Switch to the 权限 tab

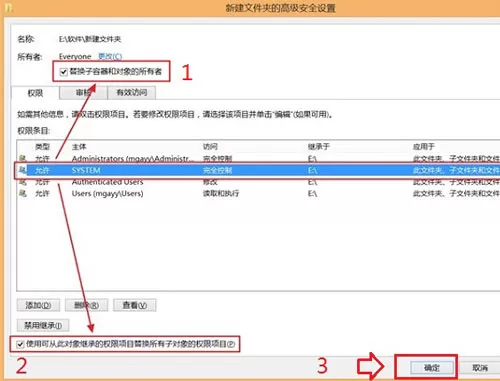(35, 93)
